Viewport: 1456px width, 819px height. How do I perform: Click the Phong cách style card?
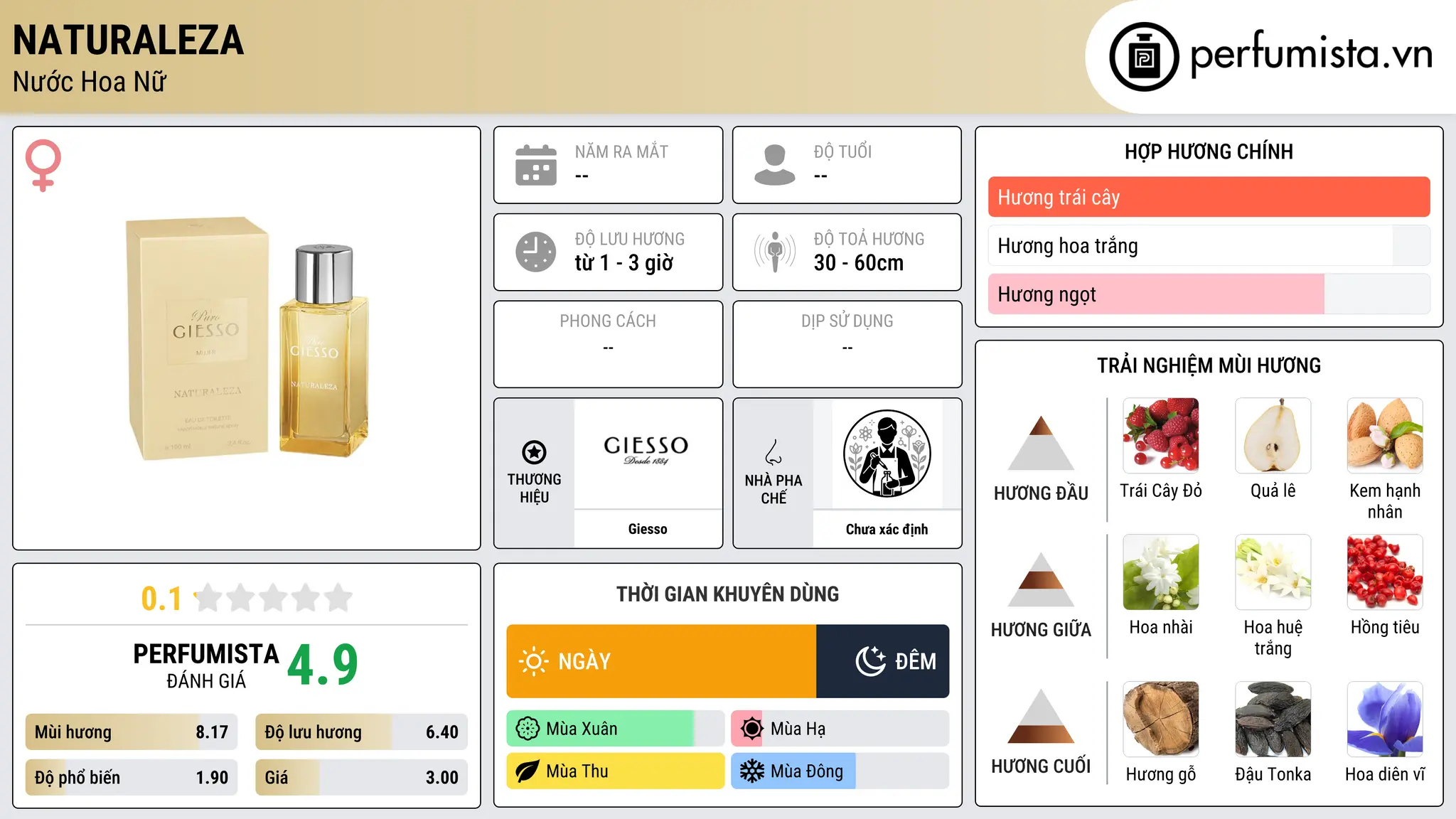tap(608, 344)
